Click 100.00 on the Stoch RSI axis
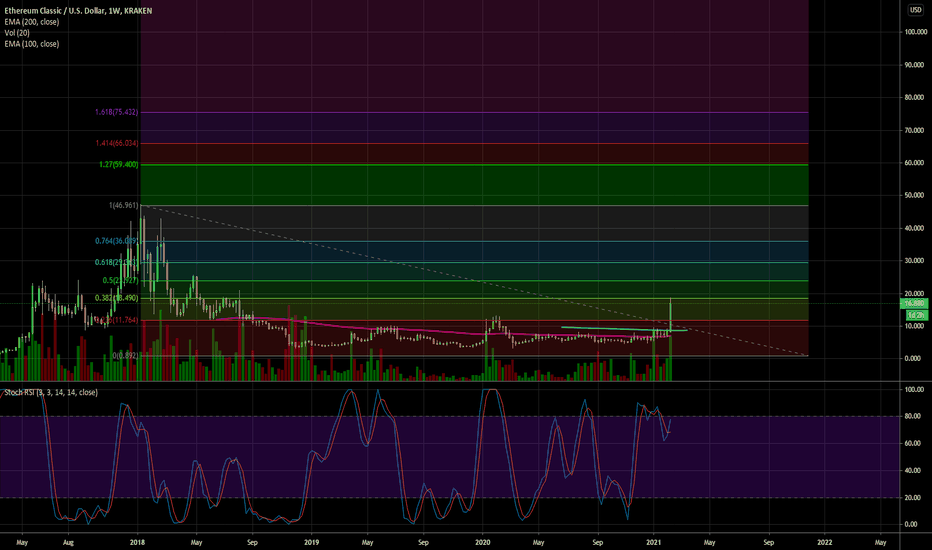Screen dimensions: 932x550 914,389
